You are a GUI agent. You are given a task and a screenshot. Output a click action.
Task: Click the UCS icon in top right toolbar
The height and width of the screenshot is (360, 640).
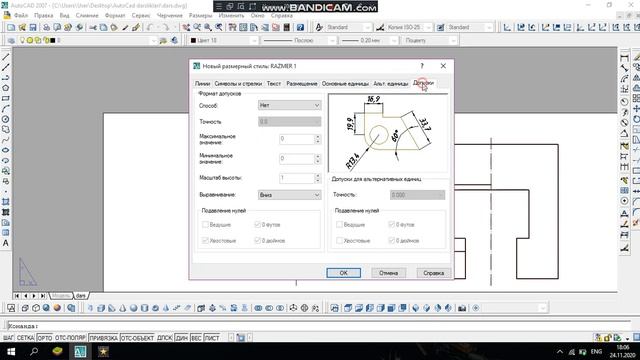click(507, 27)
